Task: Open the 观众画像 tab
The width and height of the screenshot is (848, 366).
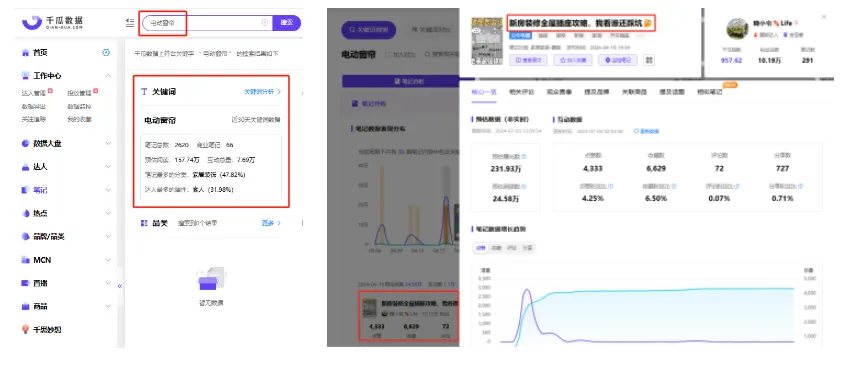Action: [559, 92]
